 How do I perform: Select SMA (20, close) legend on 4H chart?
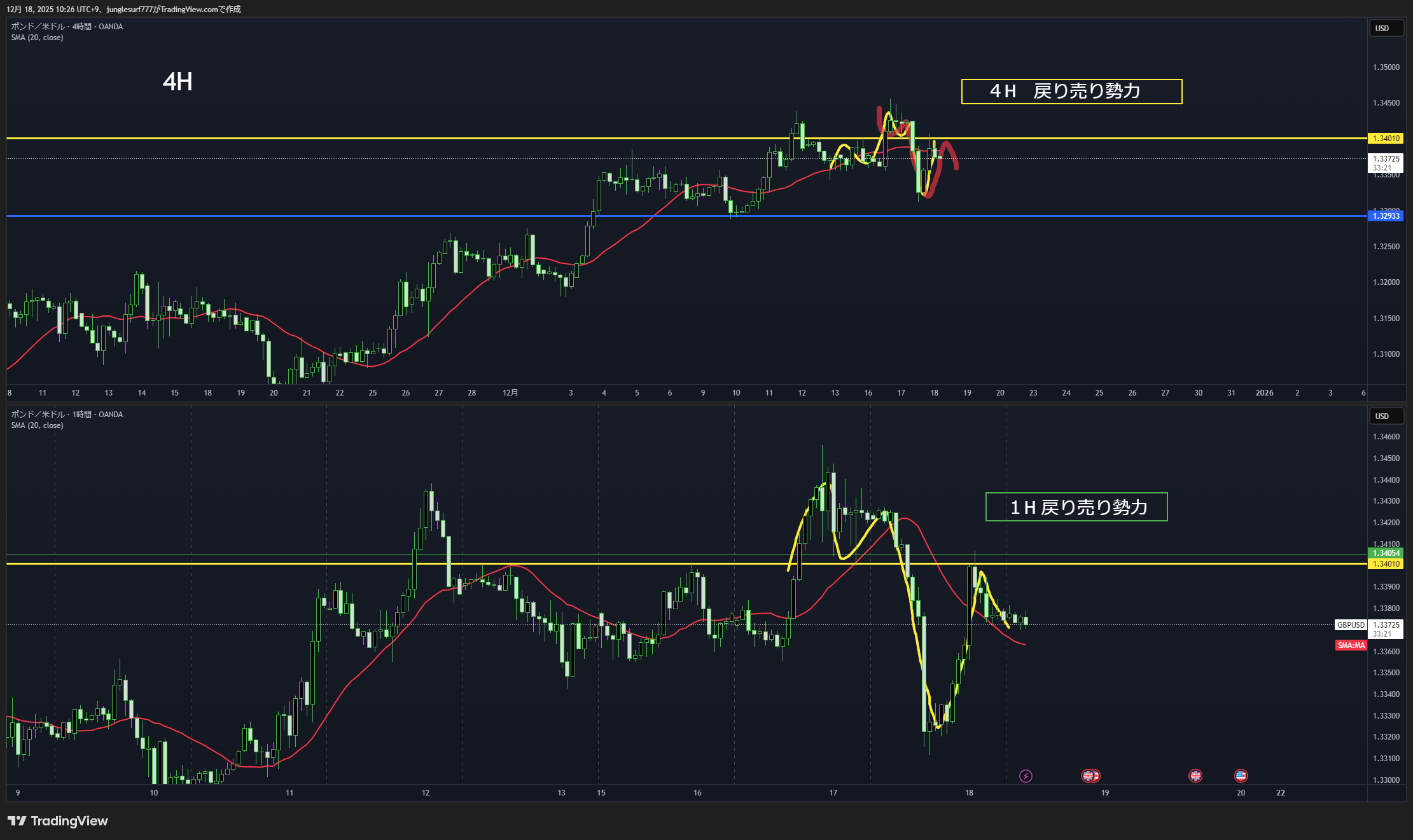click(37, 38)
